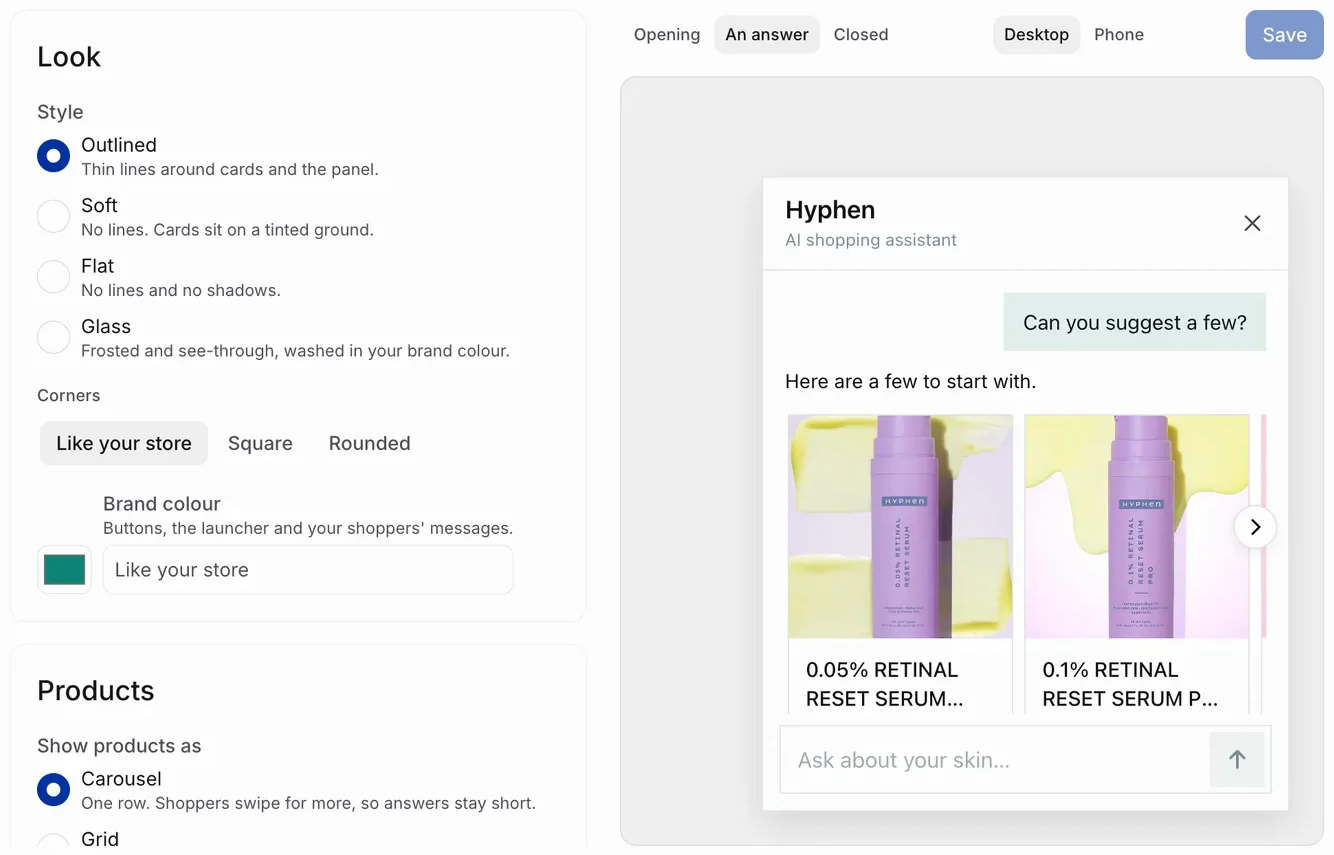Open the 0.05% Retinal Reset Serum image
The width and height of the screenshot is (1334, 855).
[900, 527]
